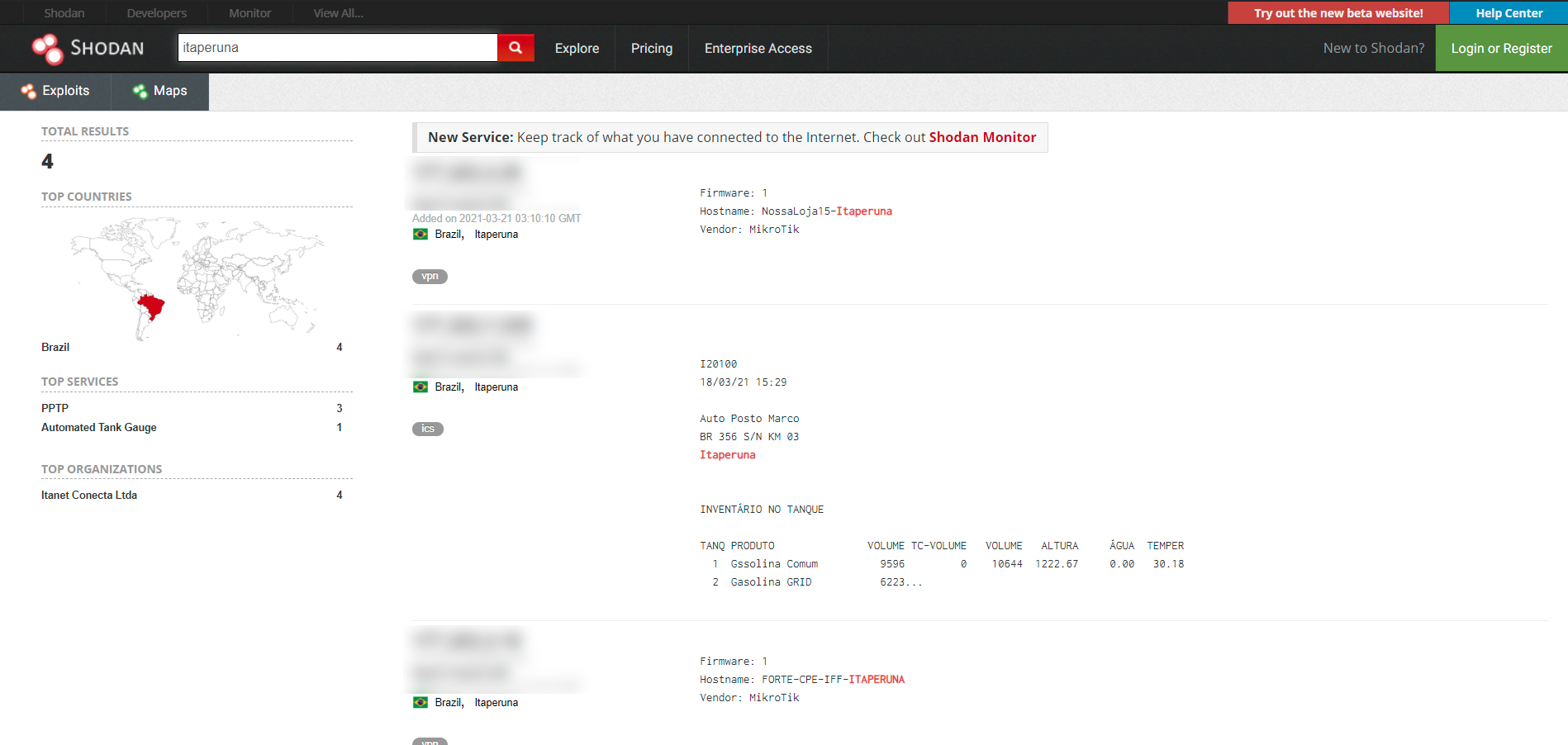Click the vpn tag on first result

pos(430,277)
